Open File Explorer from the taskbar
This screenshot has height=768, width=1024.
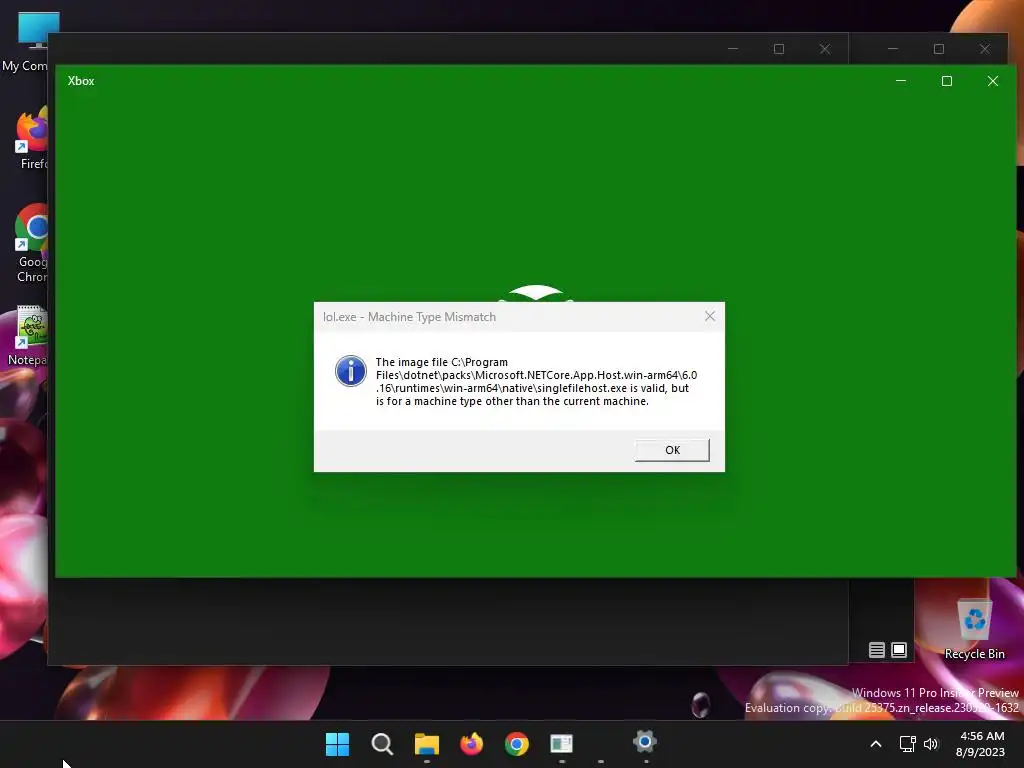click(x=426, y=744)
